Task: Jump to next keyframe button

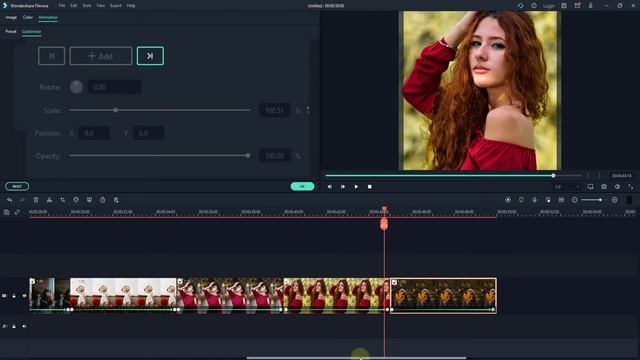Action: 150,56
